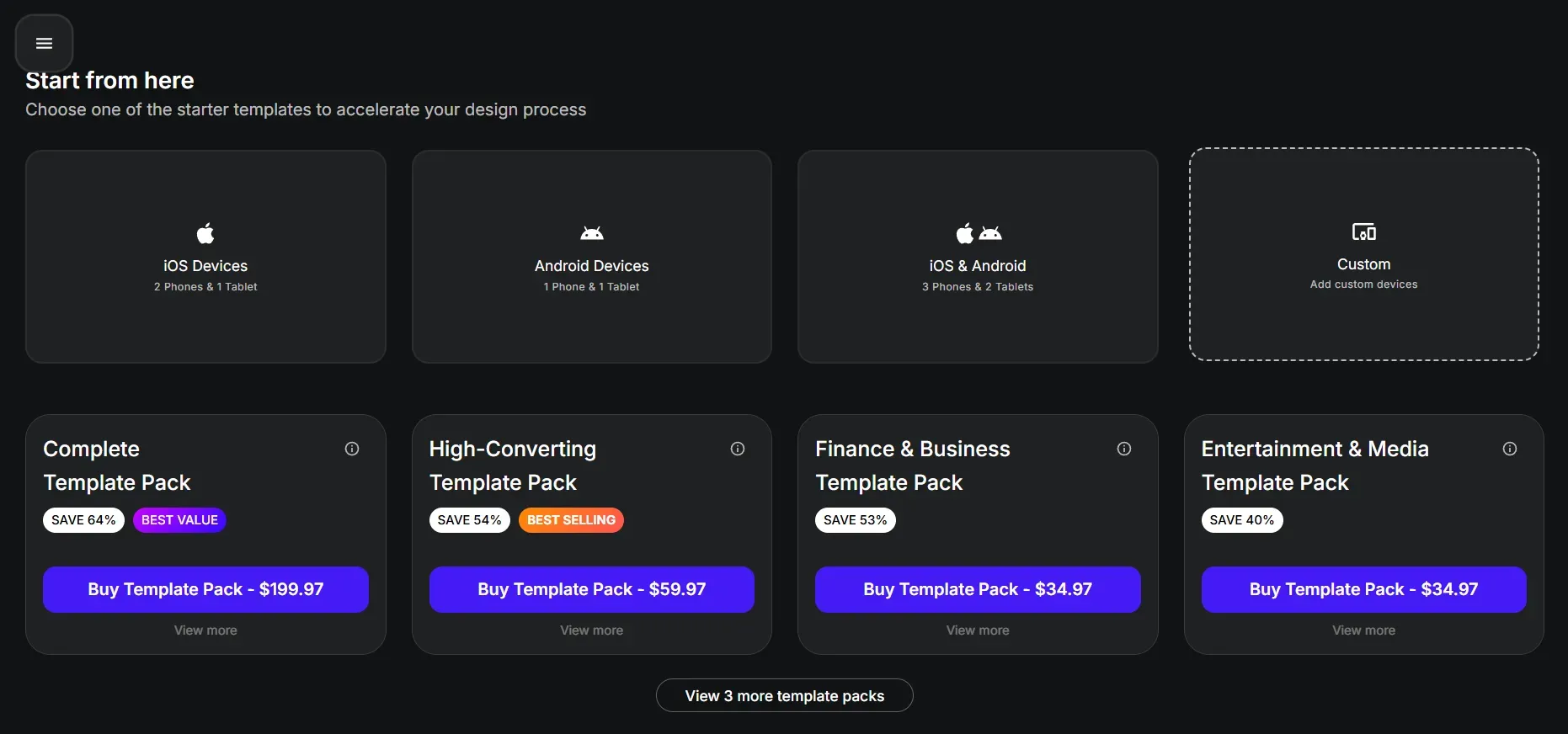Click the Custom devices icon

[1363, 231]
